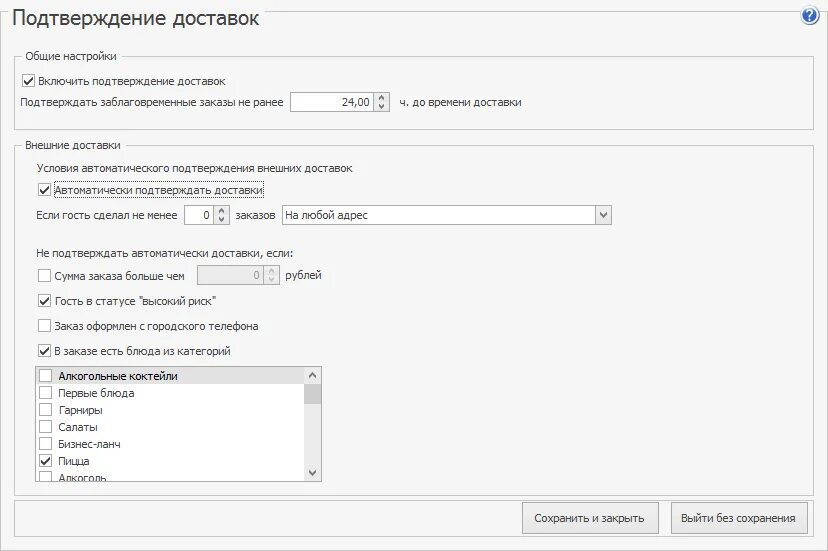Click 'Условия автоматического подтверждения внешних доставок' text

click(x=194, y=168)
